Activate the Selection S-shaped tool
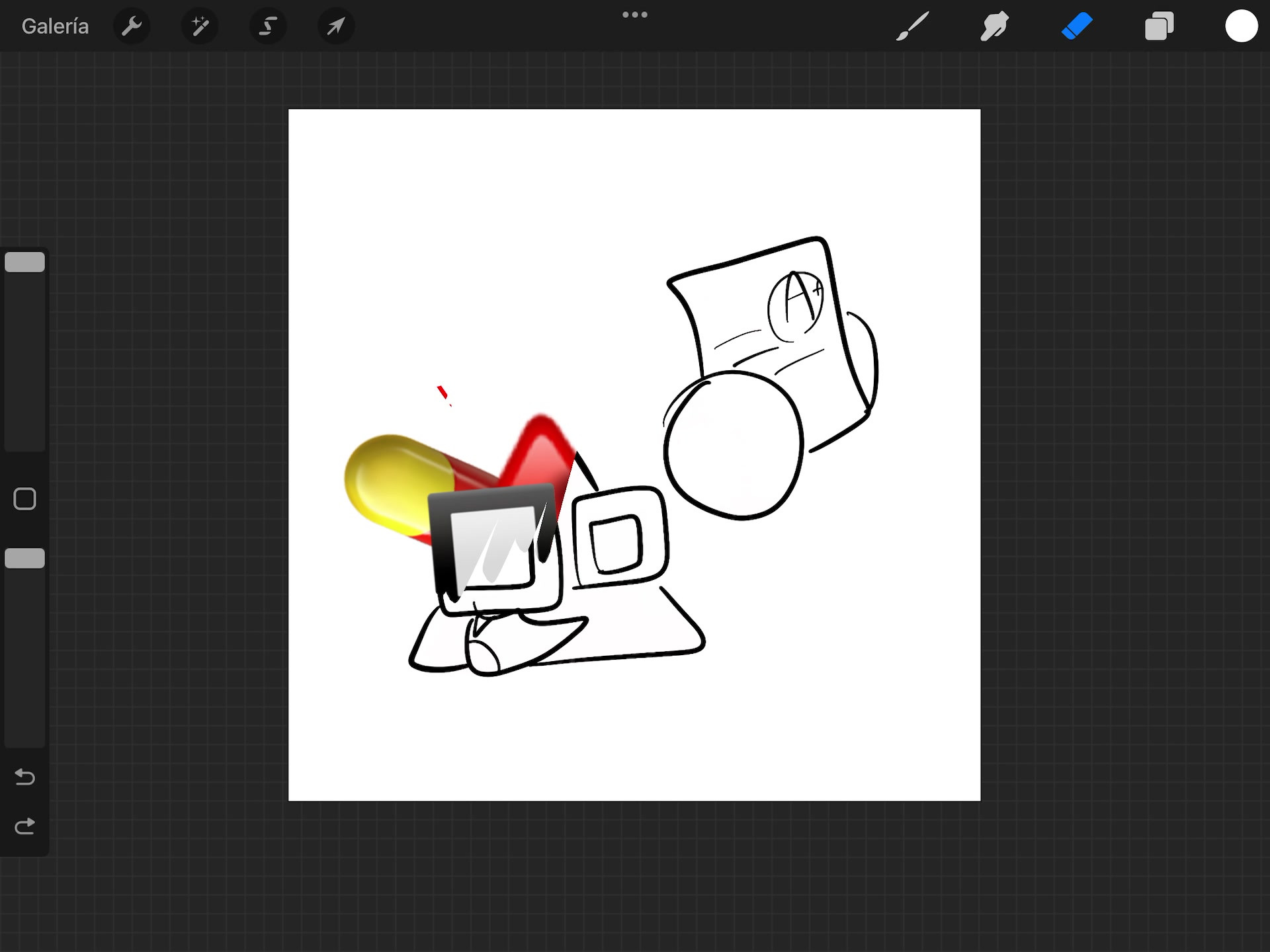Screen dimensions: 1270x952 pyautogui.click(x=268, y=26)
